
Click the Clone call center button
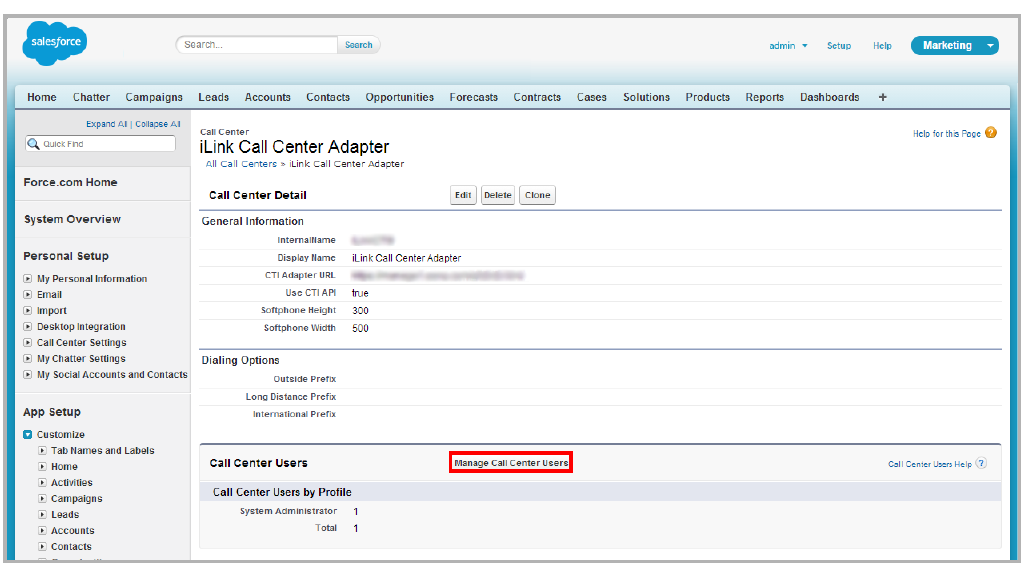coord(537,195)
